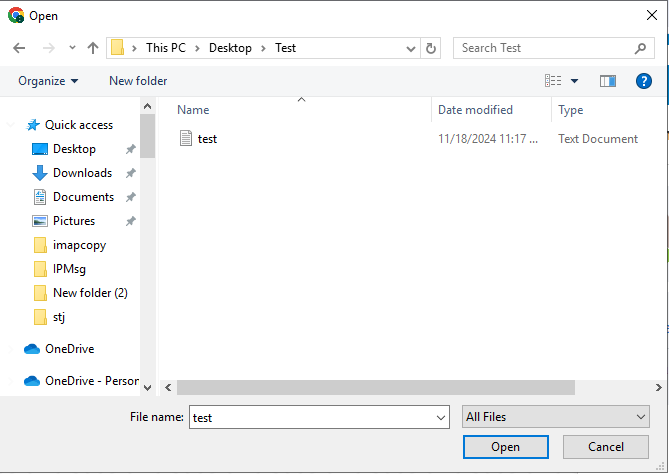
Task: Change view using the view icon
Action: tap(553, 81)
